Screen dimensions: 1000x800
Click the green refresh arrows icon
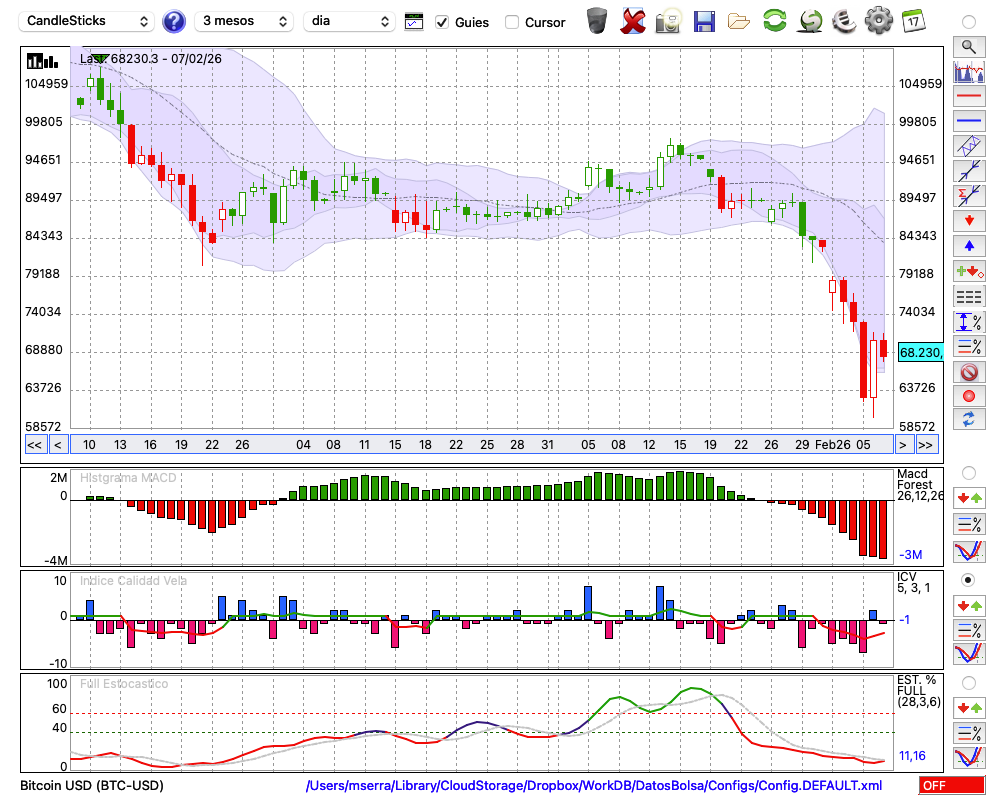pos(774,21)
